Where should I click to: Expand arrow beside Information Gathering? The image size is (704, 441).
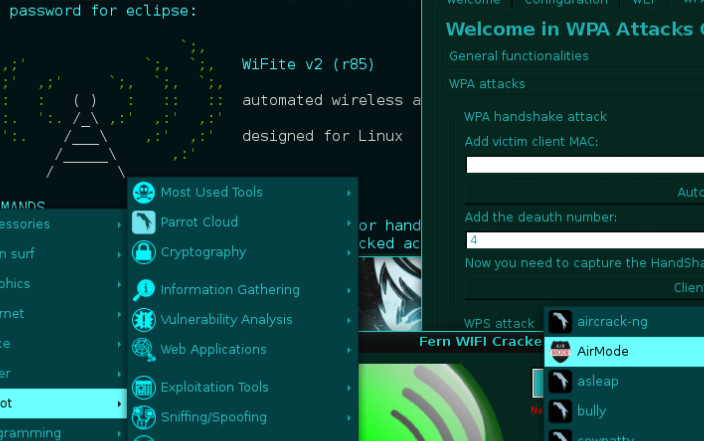click(349, 291)
